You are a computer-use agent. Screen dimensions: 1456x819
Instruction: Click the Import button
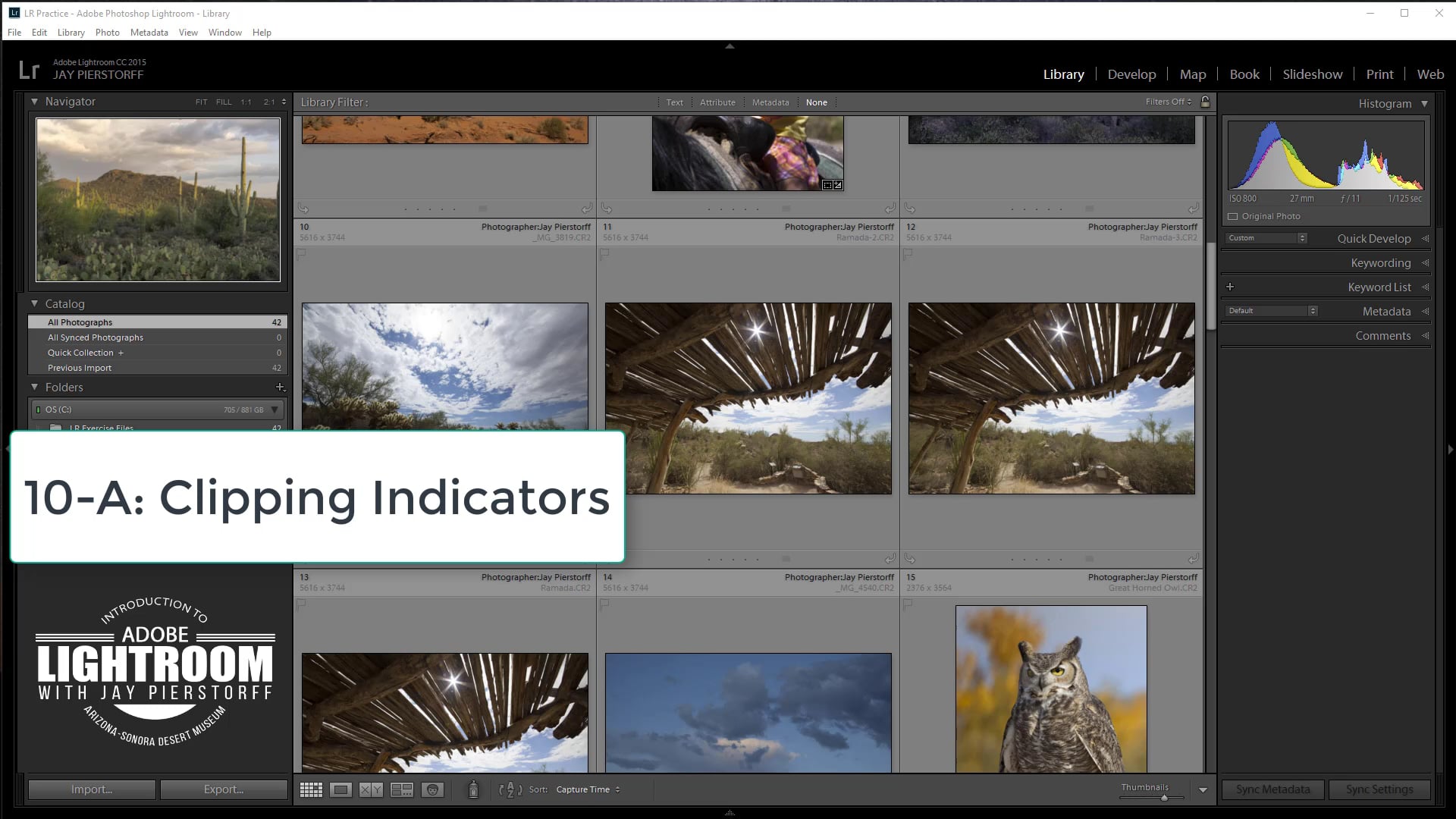pos(91,789)
